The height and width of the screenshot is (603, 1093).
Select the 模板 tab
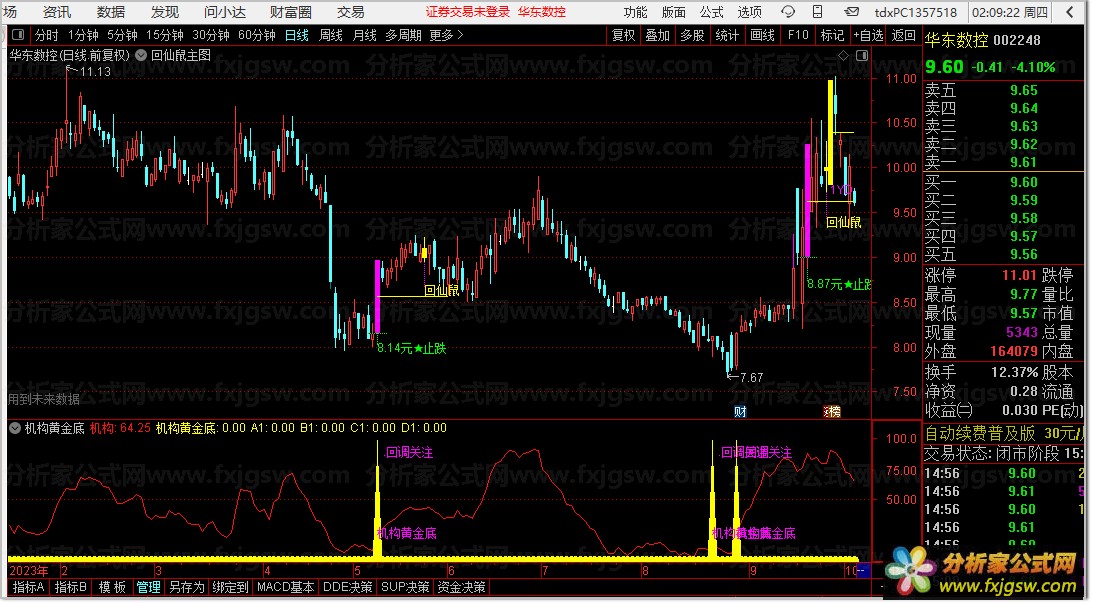112,588
